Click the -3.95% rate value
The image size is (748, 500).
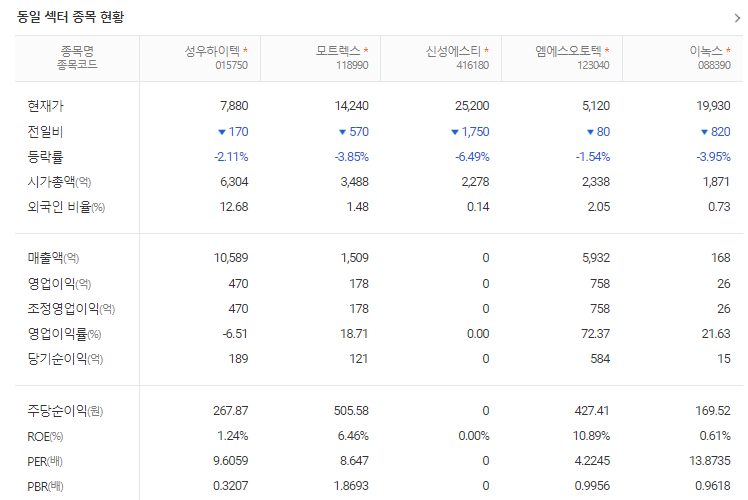coord(714,157)
